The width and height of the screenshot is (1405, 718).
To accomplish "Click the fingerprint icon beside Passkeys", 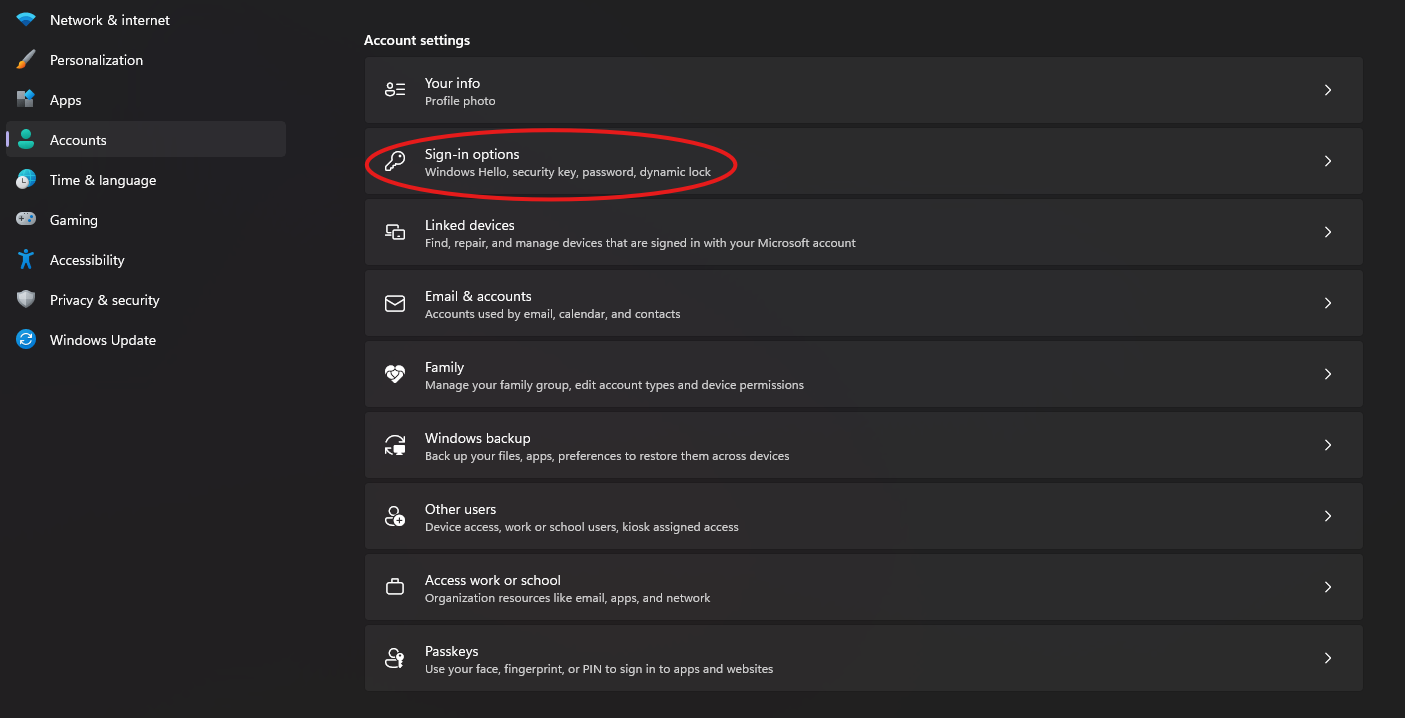I will click(395, 658).
